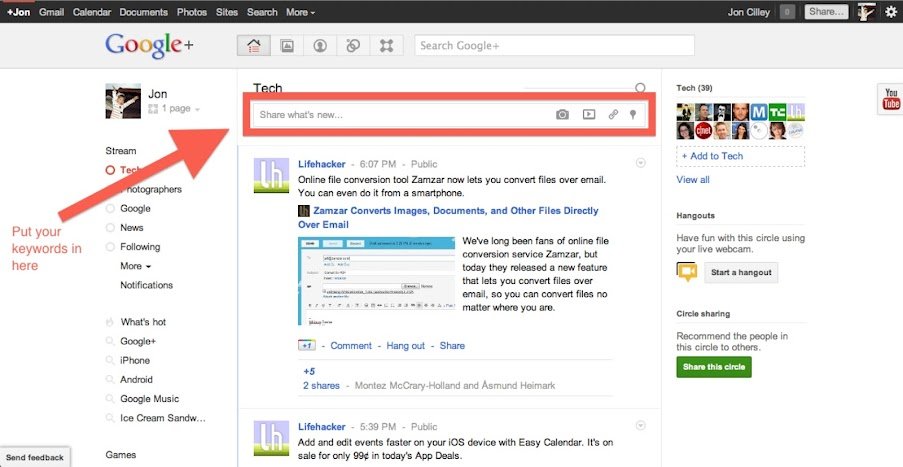This screenshot has height=467, width=903.
Task: Click the Lifehacker avatar on the 5:39 PM post
Action: coord(271,438)
